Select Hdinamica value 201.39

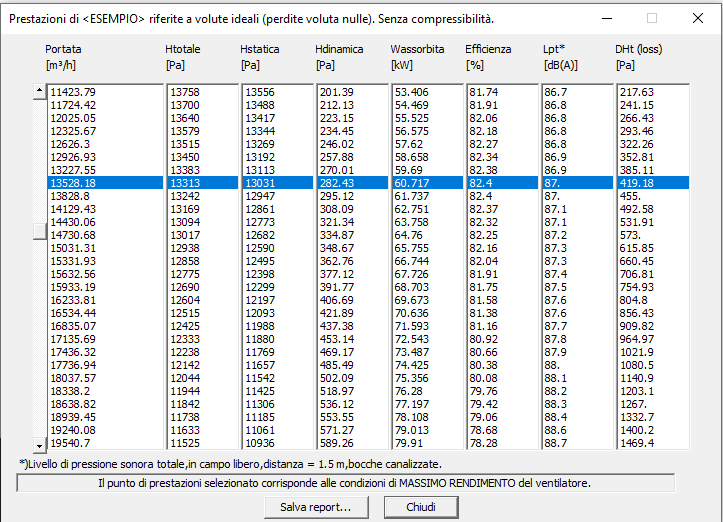[336, 92]
